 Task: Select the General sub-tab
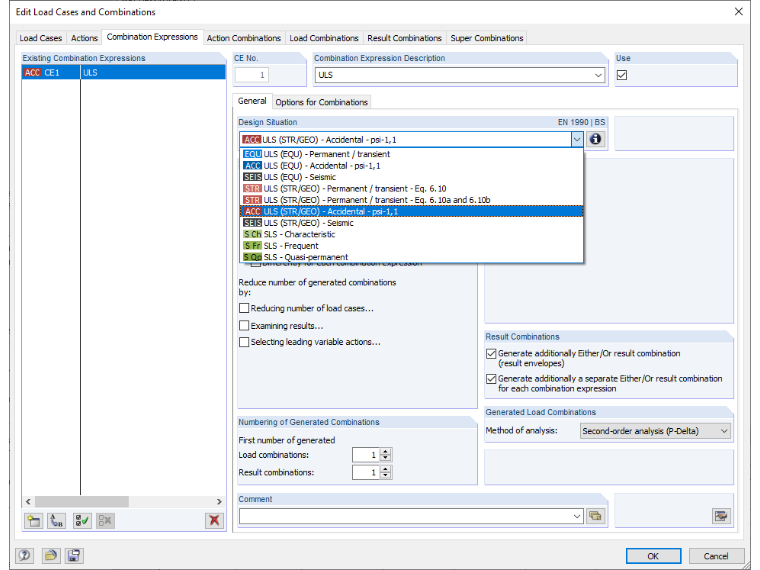tap(252, 101)
